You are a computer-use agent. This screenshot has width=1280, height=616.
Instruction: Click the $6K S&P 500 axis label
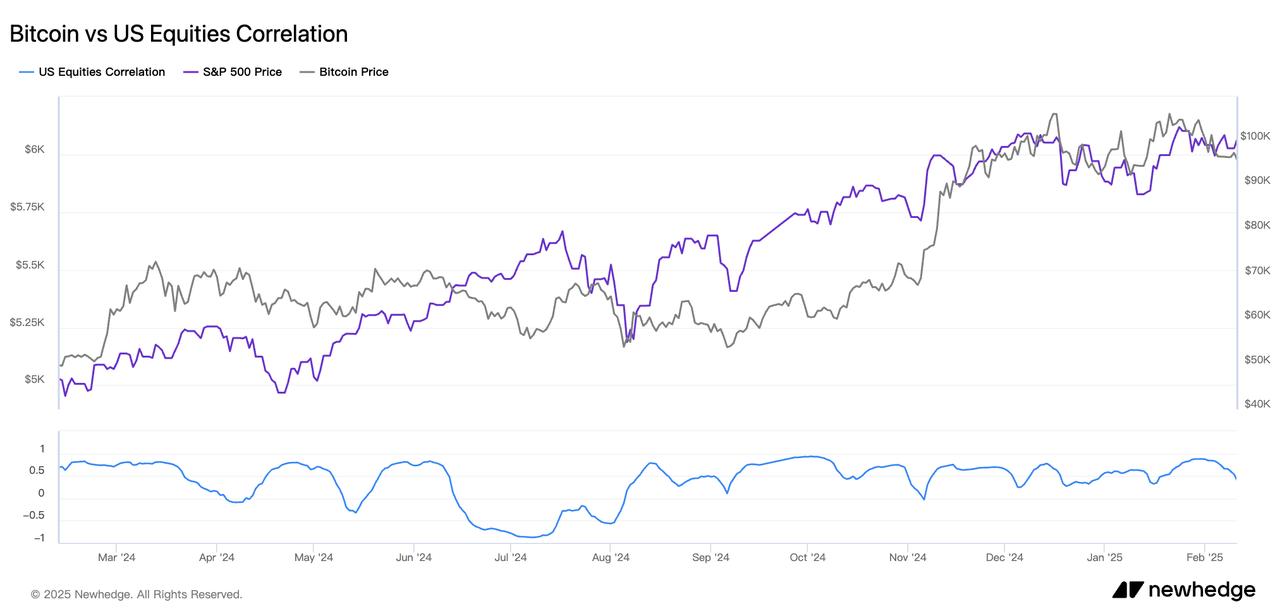pyautogui.click(x=35, y=150)
